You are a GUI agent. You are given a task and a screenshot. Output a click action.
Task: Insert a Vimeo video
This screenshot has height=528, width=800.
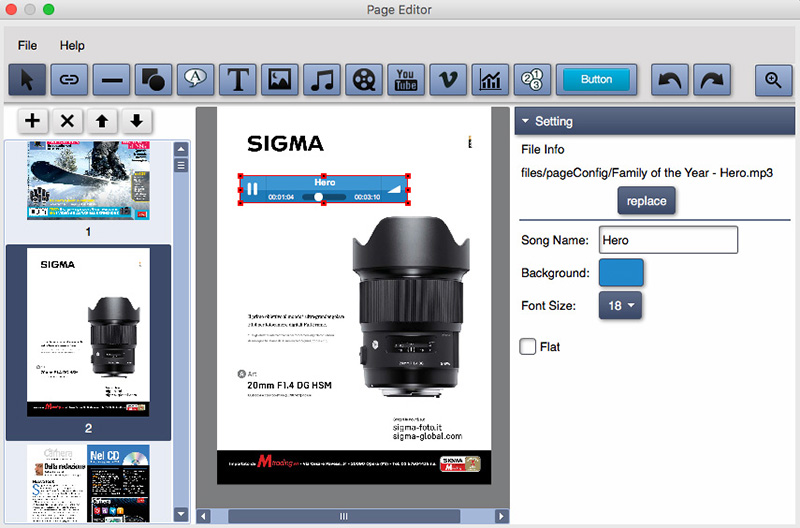pos(448,80)
